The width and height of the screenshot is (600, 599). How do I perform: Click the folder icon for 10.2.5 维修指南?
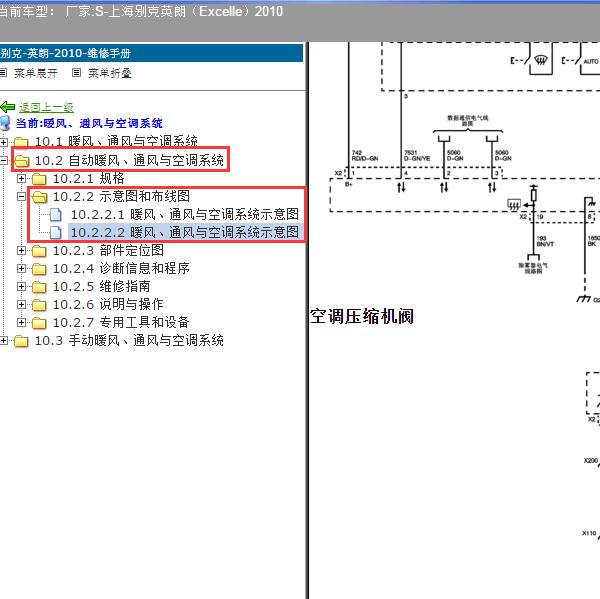click(x=39, y=287)
